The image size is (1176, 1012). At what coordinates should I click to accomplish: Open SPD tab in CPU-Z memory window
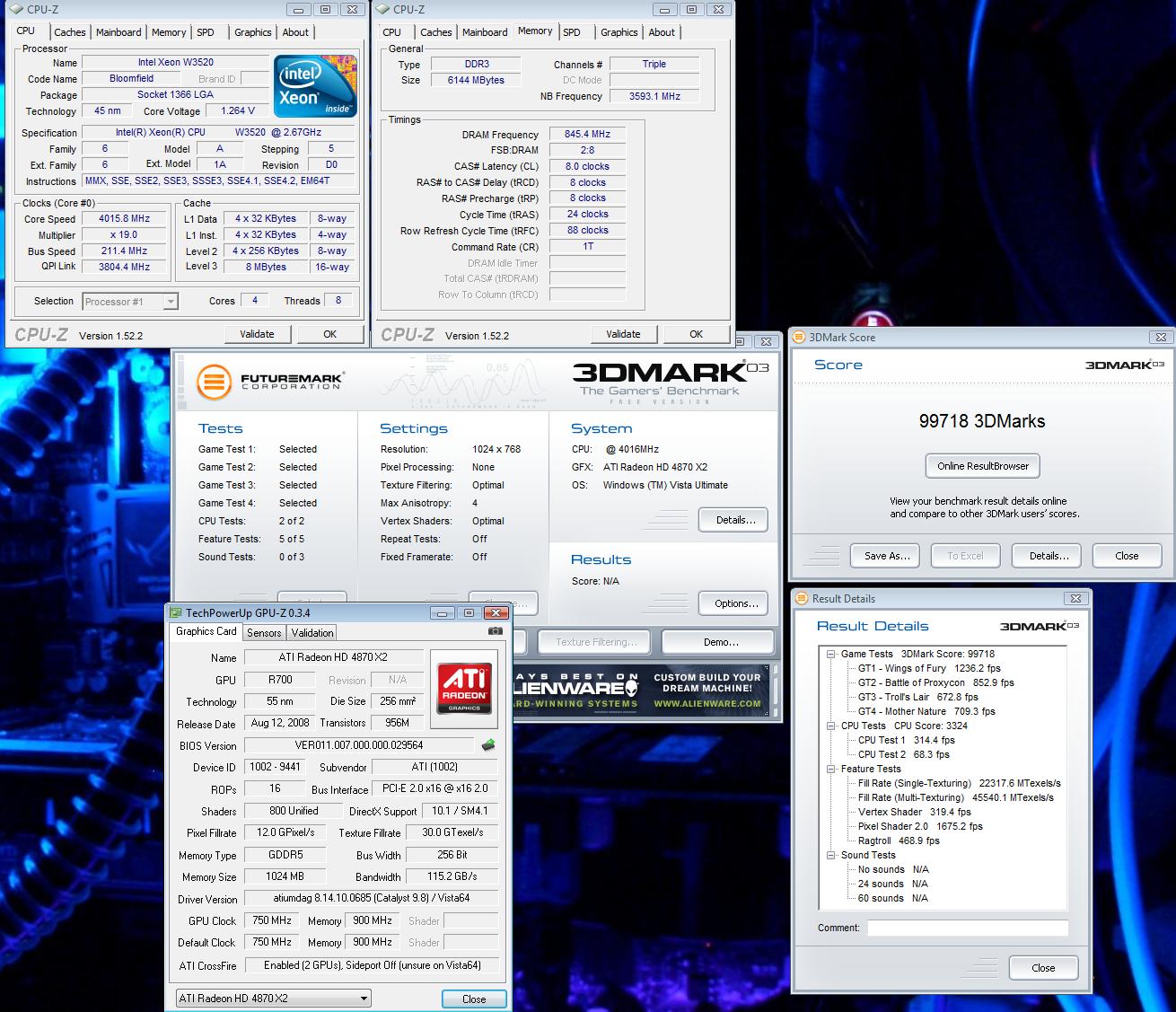point(572,32)
